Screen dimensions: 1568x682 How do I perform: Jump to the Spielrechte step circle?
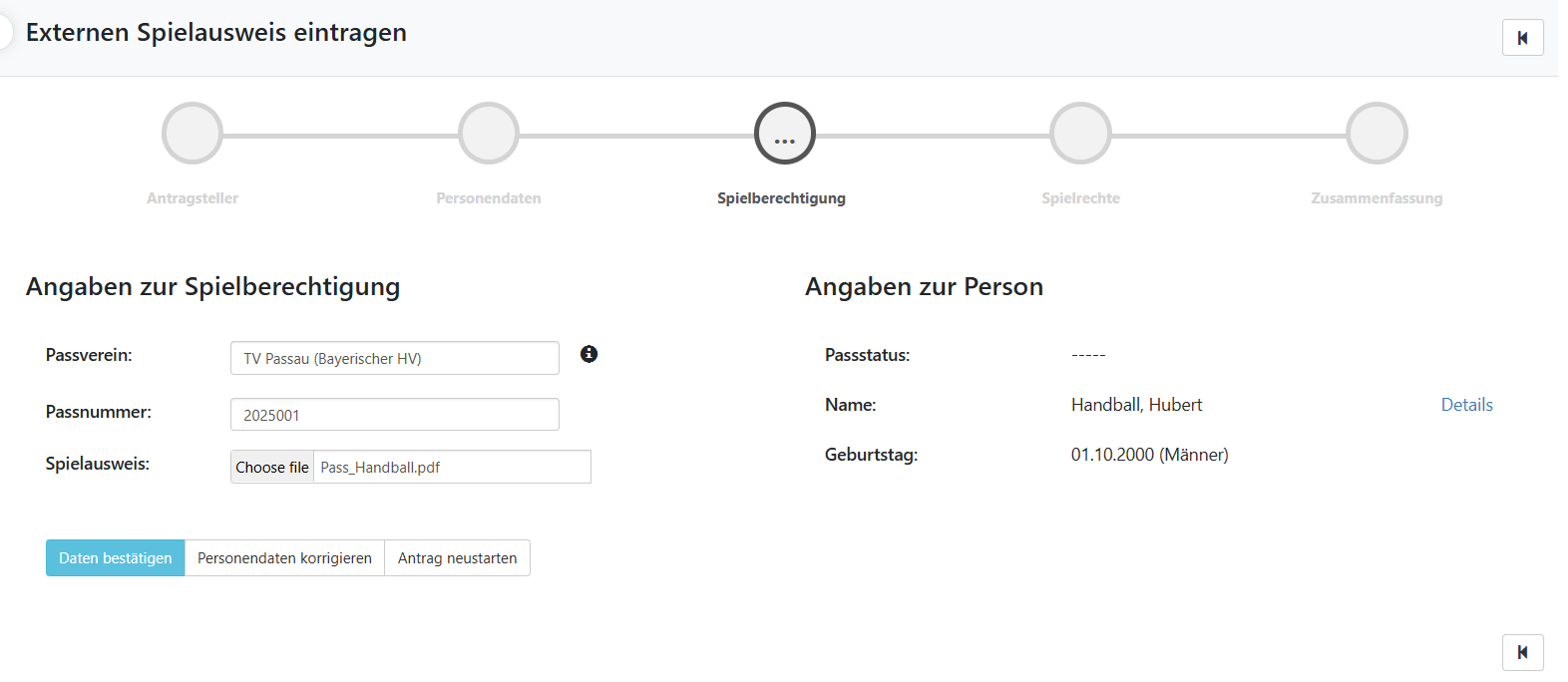[1080, 134]
